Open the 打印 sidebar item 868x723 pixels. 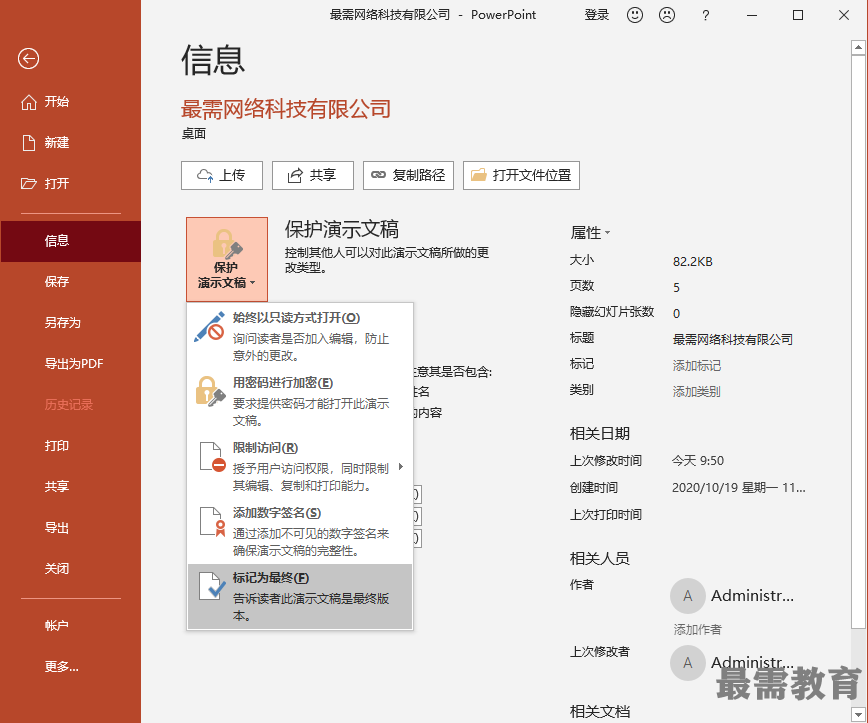pyautogui.click(x=71, y=446)
